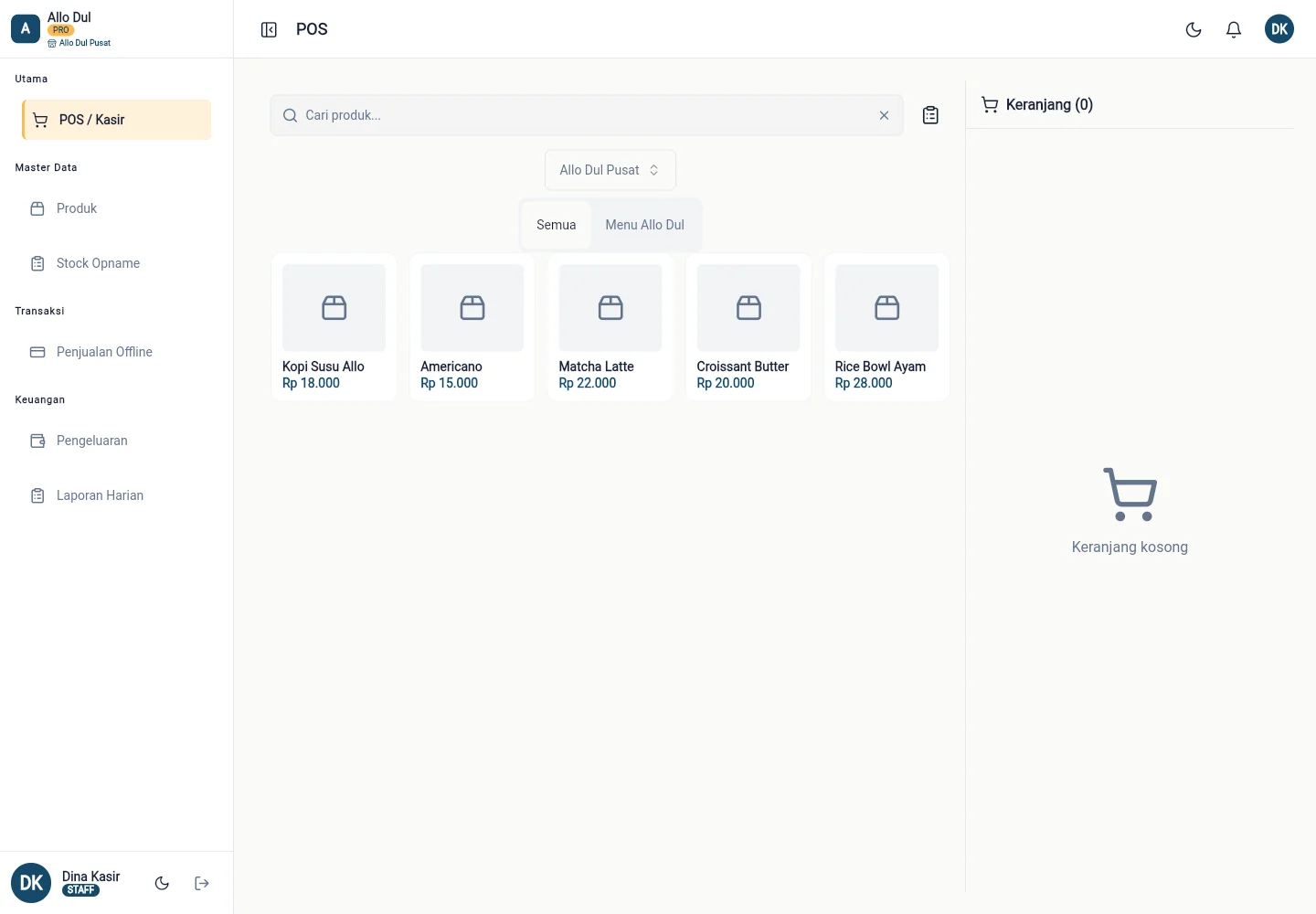Add Kopi Susu Allo to cart
This screenshot has height=914, width=1316.
334,327
